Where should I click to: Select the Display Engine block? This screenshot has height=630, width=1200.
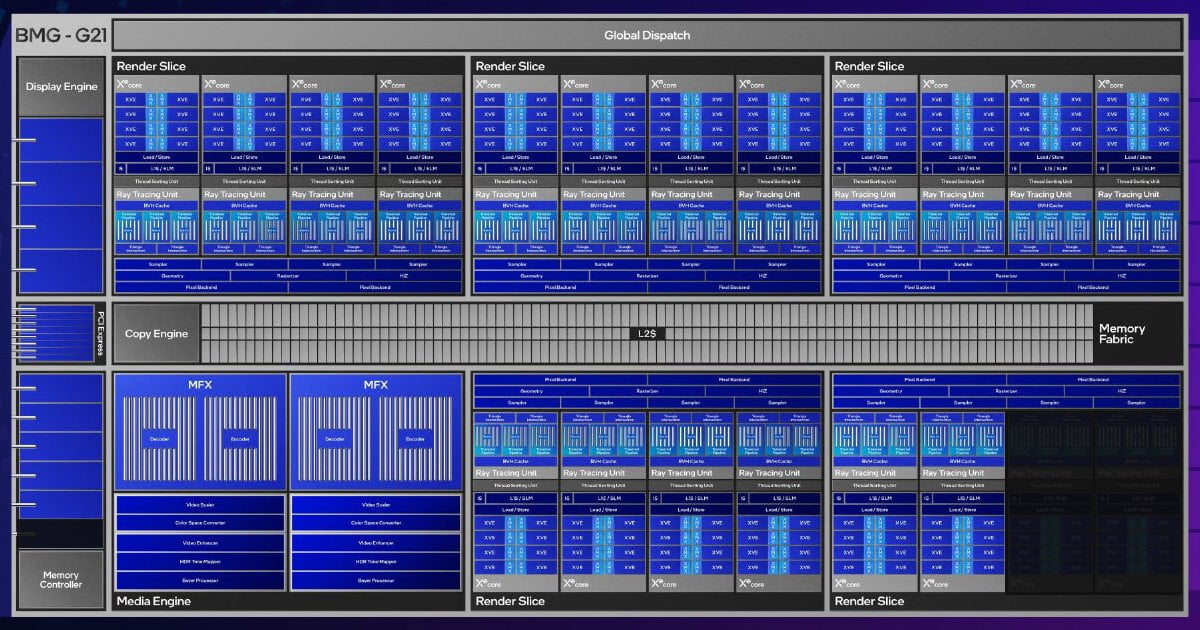[61, 87]
